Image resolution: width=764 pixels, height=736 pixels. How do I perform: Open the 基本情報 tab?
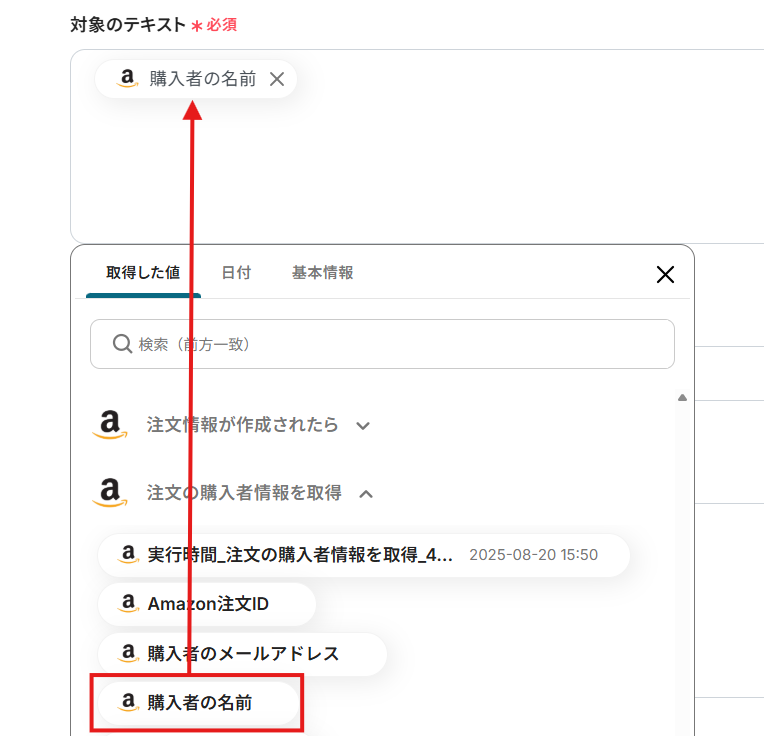[323, 273]
